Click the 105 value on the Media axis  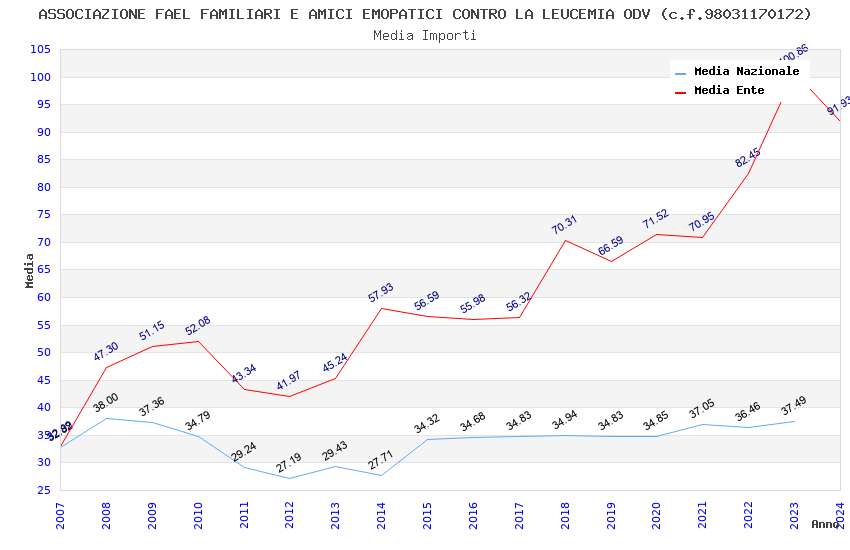point(41,49)
